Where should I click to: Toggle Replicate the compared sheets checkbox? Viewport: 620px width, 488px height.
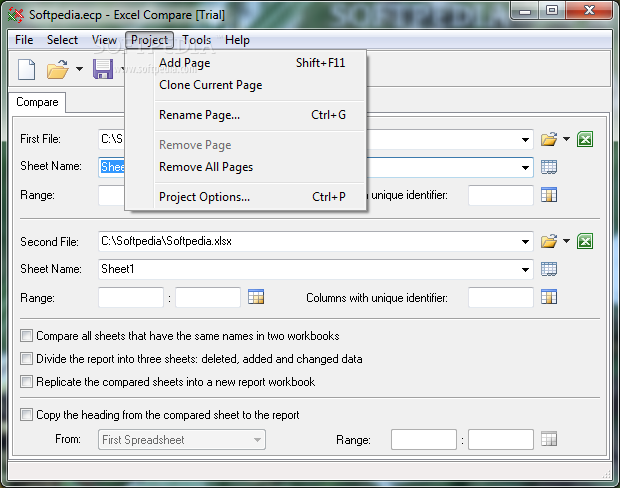(x=26, y=382)
